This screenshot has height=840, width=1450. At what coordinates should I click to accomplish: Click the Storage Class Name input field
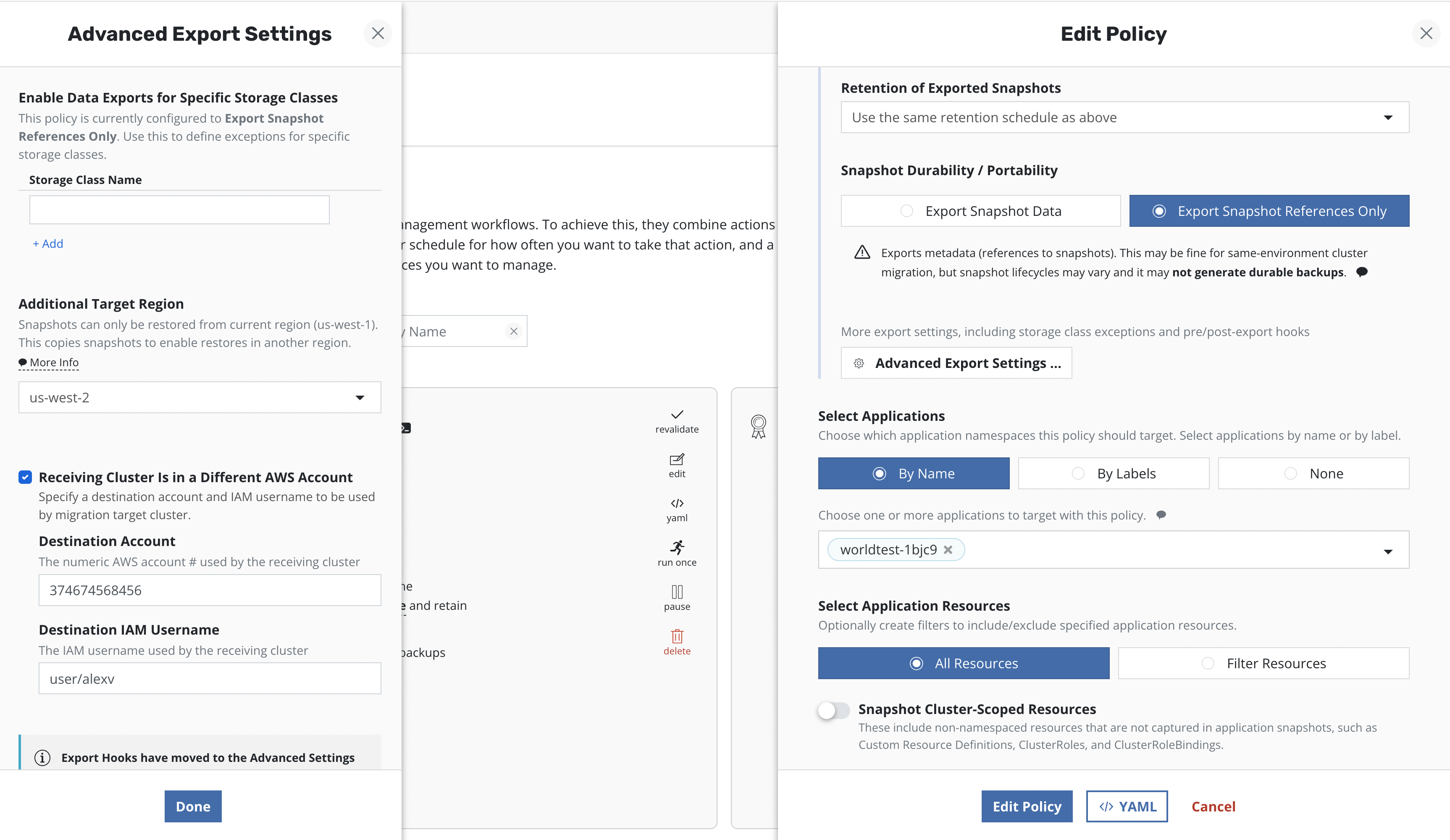[179, 210]
